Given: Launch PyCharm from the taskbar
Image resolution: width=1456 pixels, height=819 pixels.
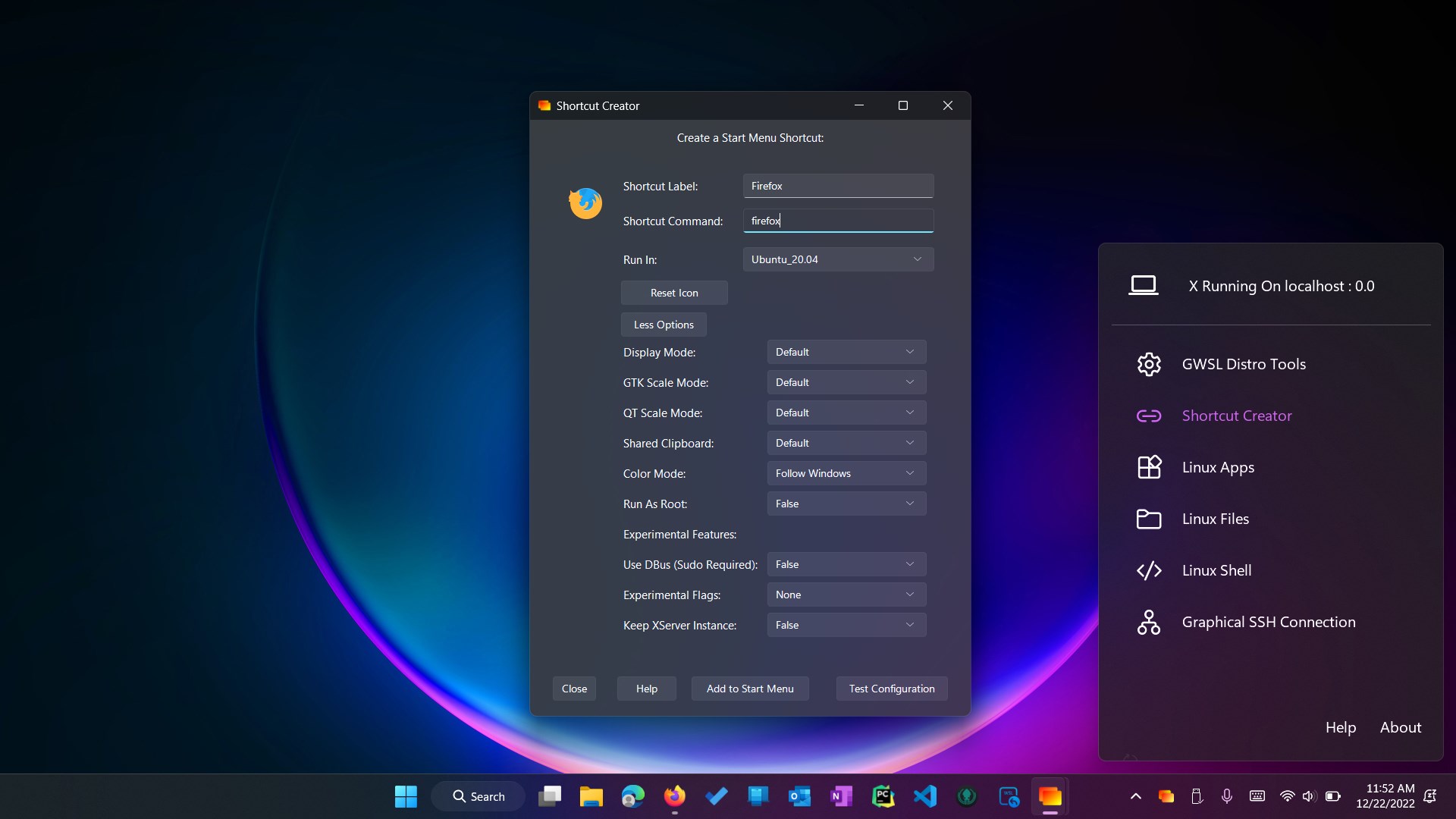Looking at the screenshot, I should point(883,796).
